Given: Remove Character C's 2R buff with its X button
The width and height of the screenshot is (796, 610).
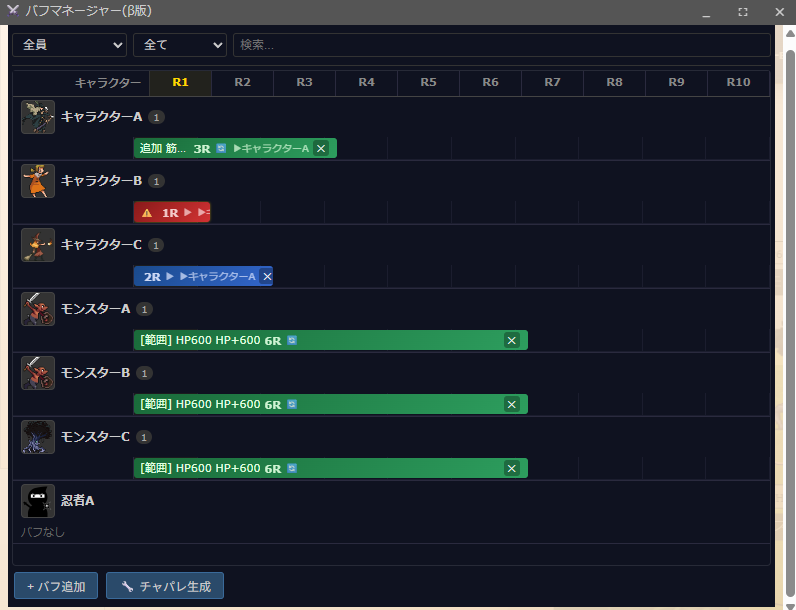Looking at the screenshot, I should [x=267, y=277].
